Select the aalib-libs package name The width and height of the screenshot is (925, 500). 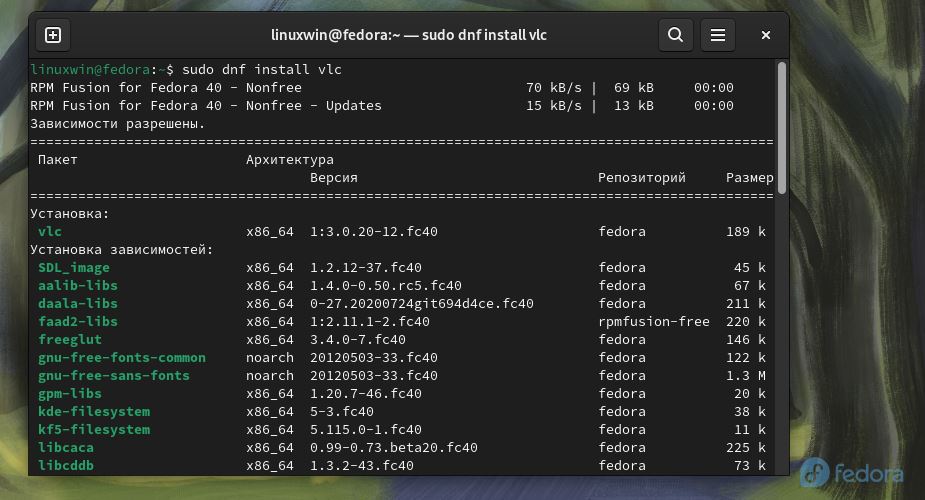click(78, 285)
